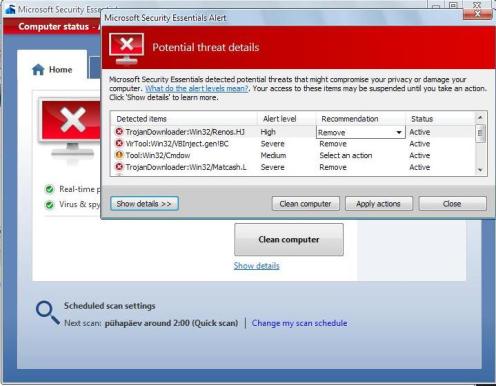The height and width of the screenshot is (386, 496).
Task: Expand details with Show details >> button
Action: (144, 203)
